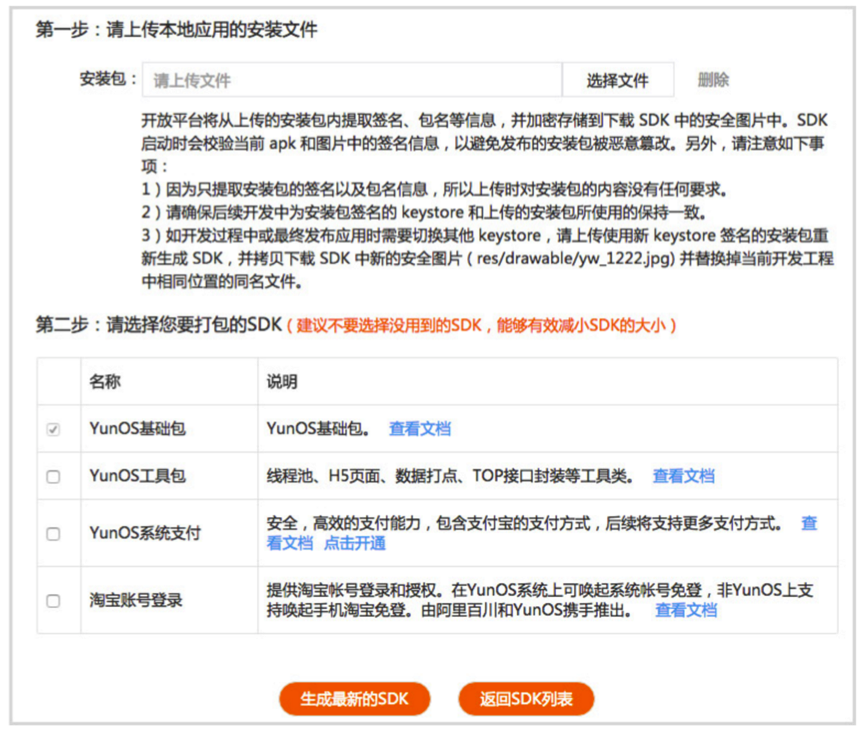Open 查看文档 link for 淘宝账号登录

(x=686, y=610)
